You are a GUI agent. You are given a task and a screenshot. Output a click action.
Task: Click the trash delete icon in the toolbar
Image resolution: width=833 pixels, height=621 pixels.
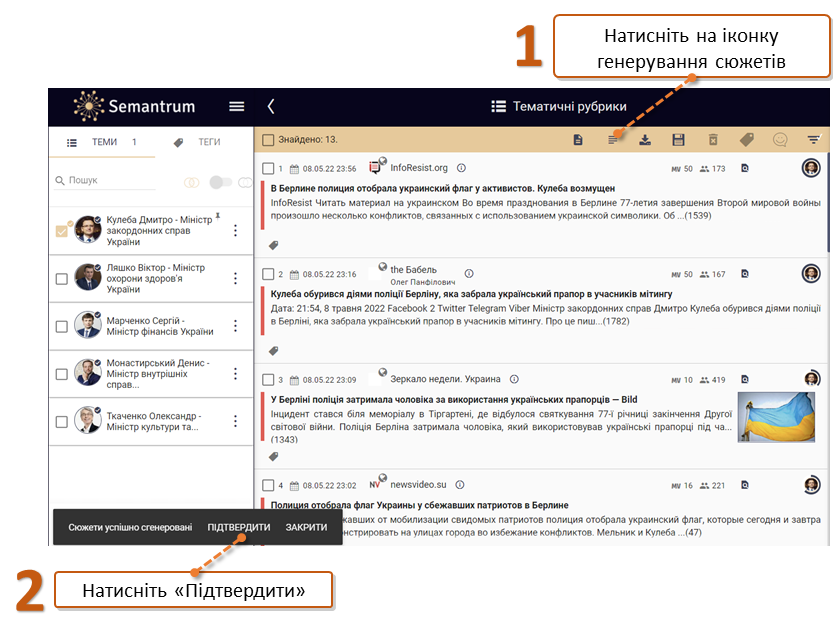coord(713,140)
